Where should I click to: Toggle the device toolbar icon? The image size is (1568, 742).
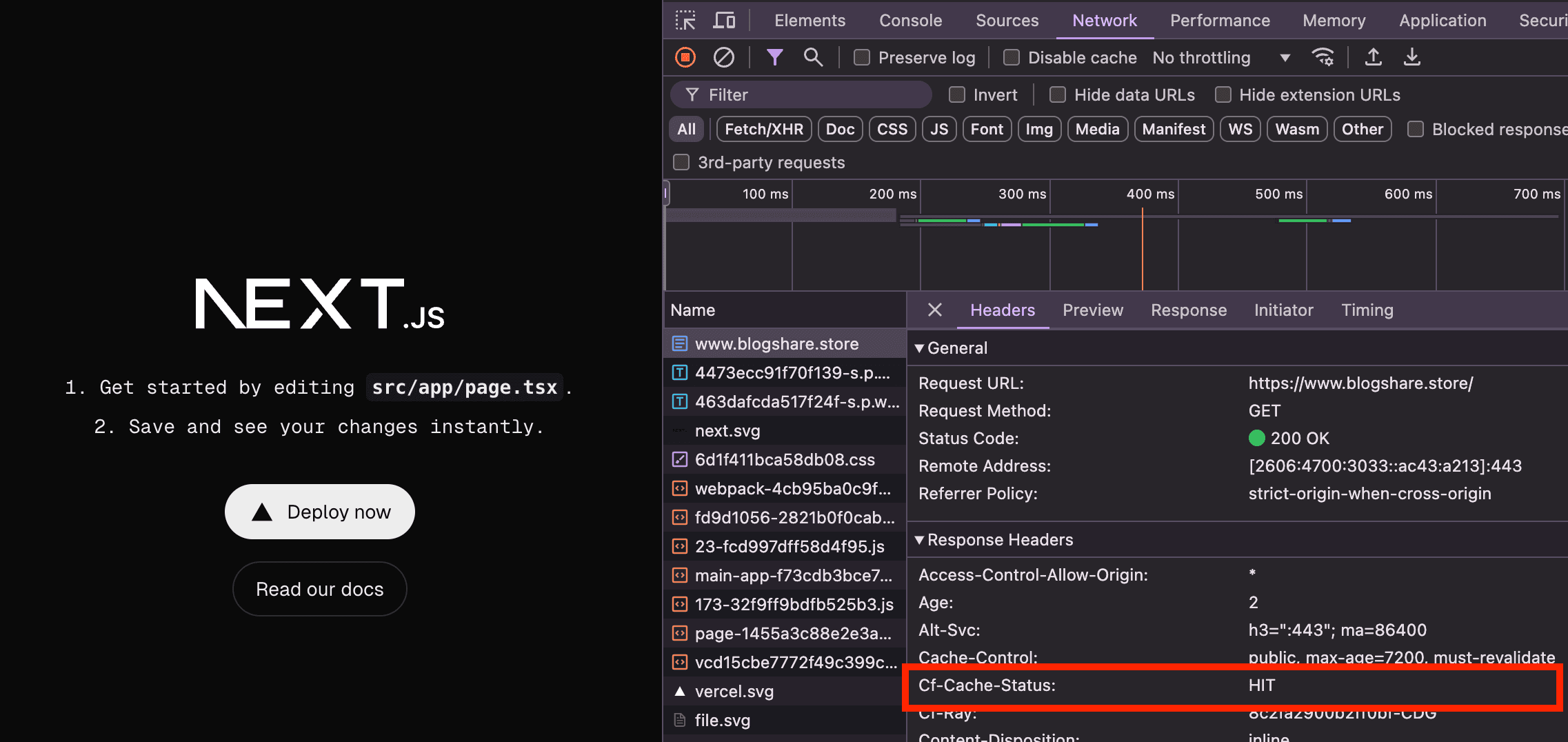(723, 20)
